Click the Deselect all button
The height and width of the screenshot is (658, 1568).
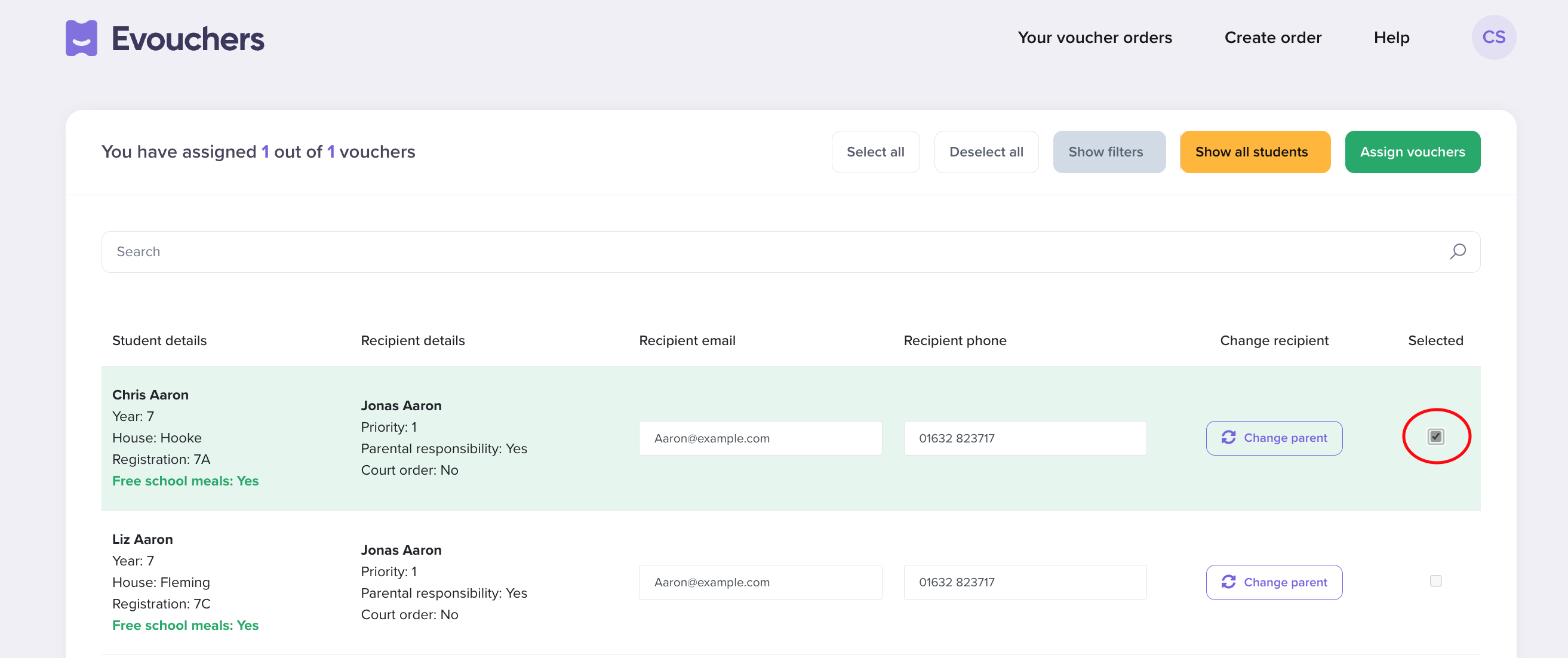point(985,152)
